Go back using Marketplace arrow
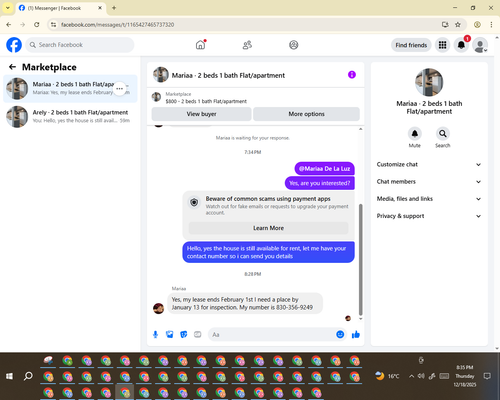The height and width of the screenshot is (400, 500). [x=12, y=67]
